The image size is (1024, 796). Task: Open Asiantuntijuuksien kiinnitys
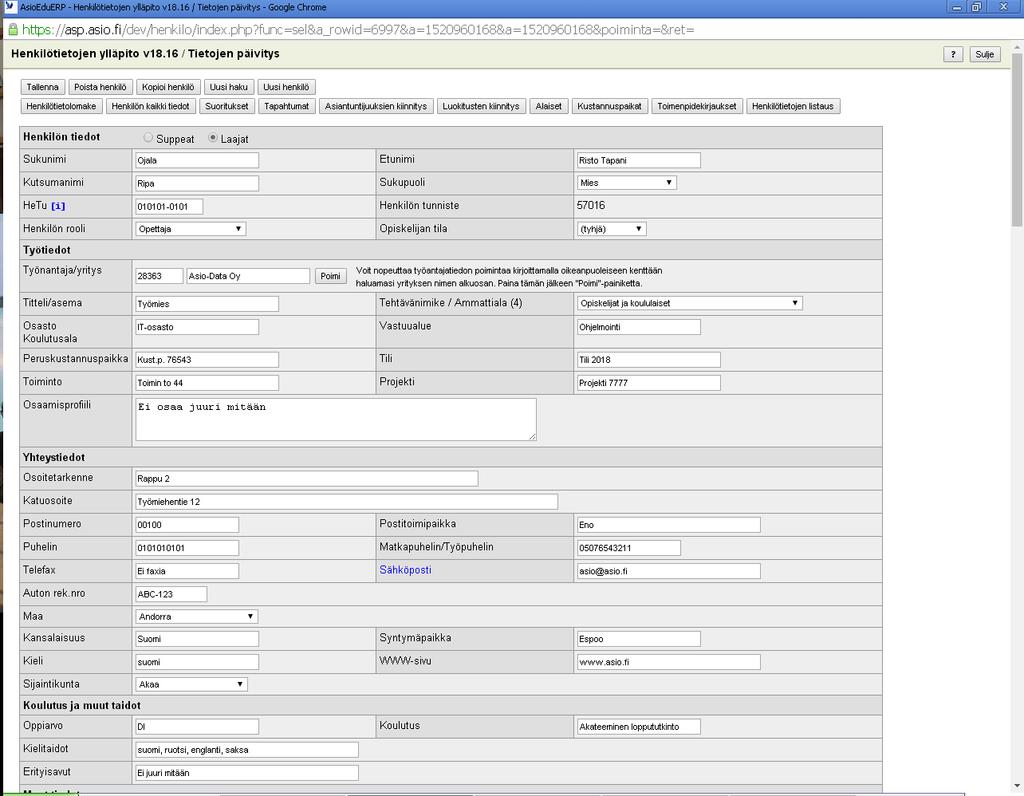tap(376, 106)
